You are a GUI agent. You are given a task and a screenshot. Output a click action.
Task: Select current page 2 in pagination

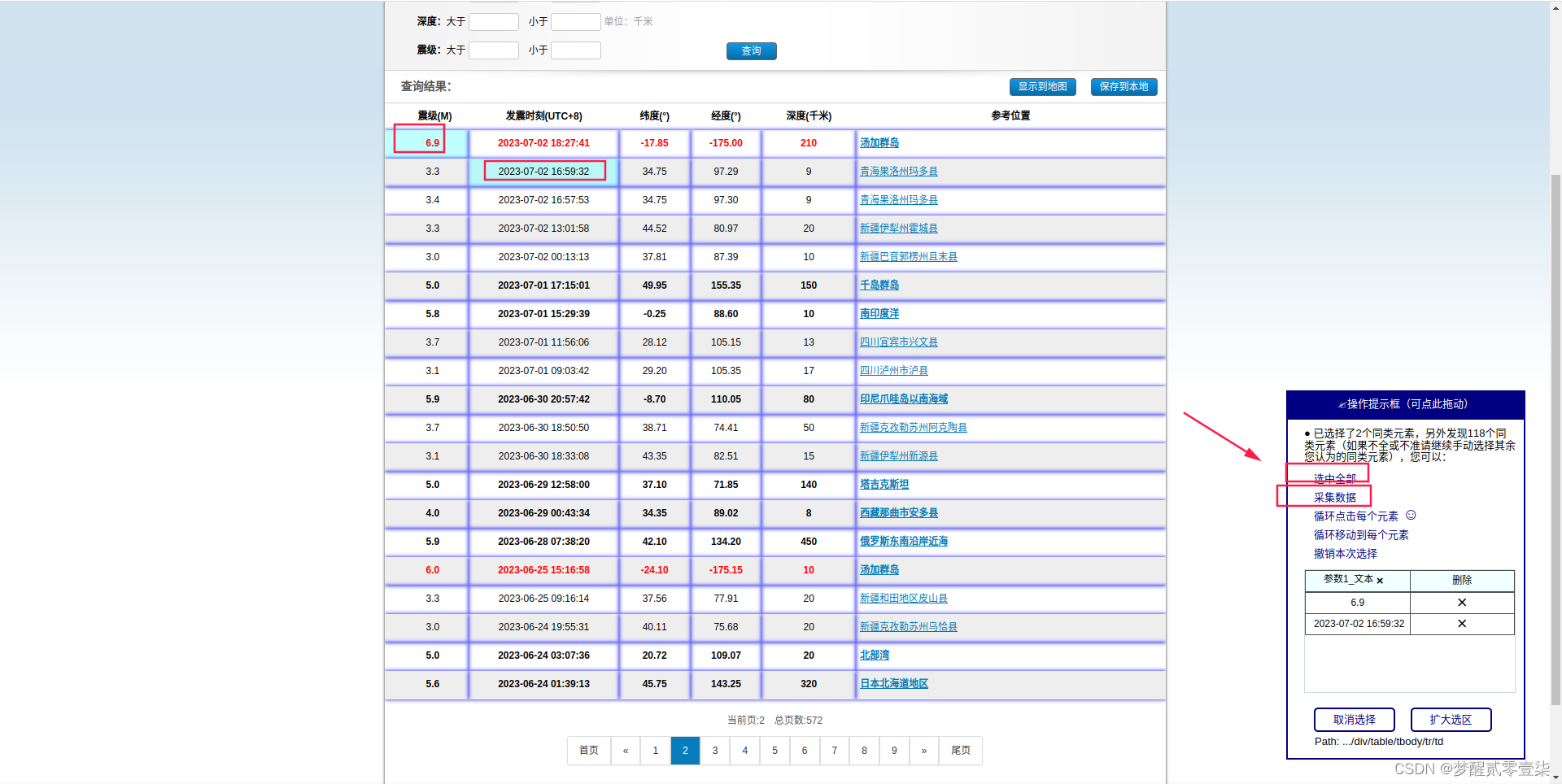point(685,751)
